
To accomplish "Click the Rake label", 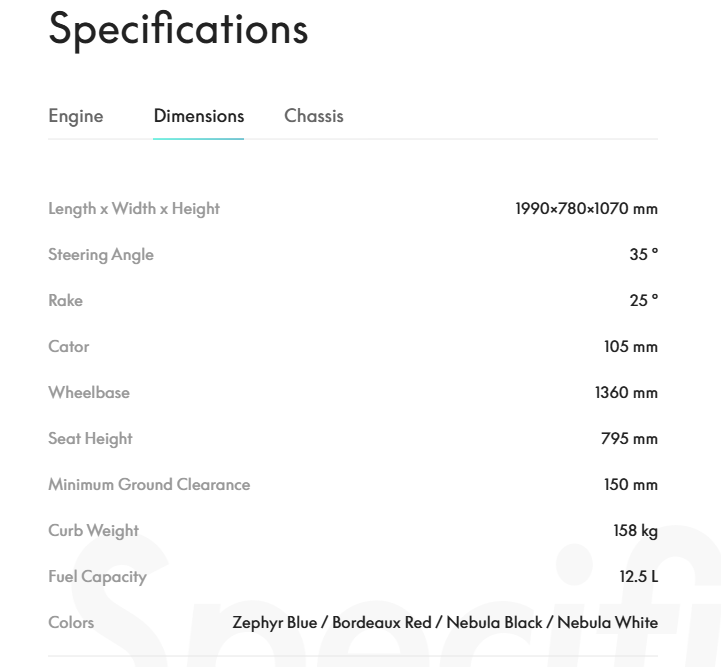I will [66, 301].
